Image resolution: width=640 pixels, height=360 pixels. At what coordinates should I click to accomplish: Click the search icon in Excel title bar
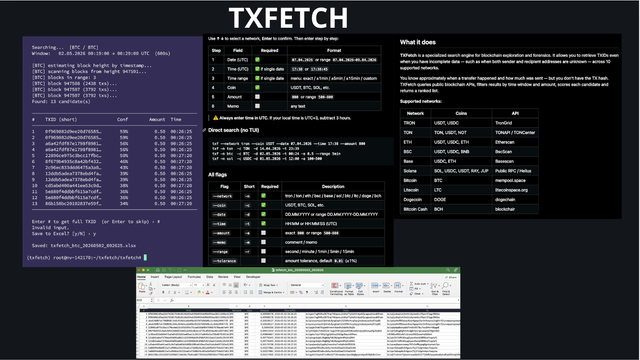click(448, 270)
